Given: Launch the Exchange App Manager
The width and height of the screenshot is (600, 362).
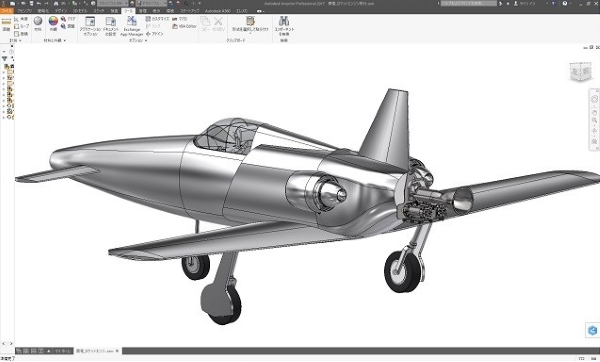Looking at the screenshot, I should click(132, 26).
